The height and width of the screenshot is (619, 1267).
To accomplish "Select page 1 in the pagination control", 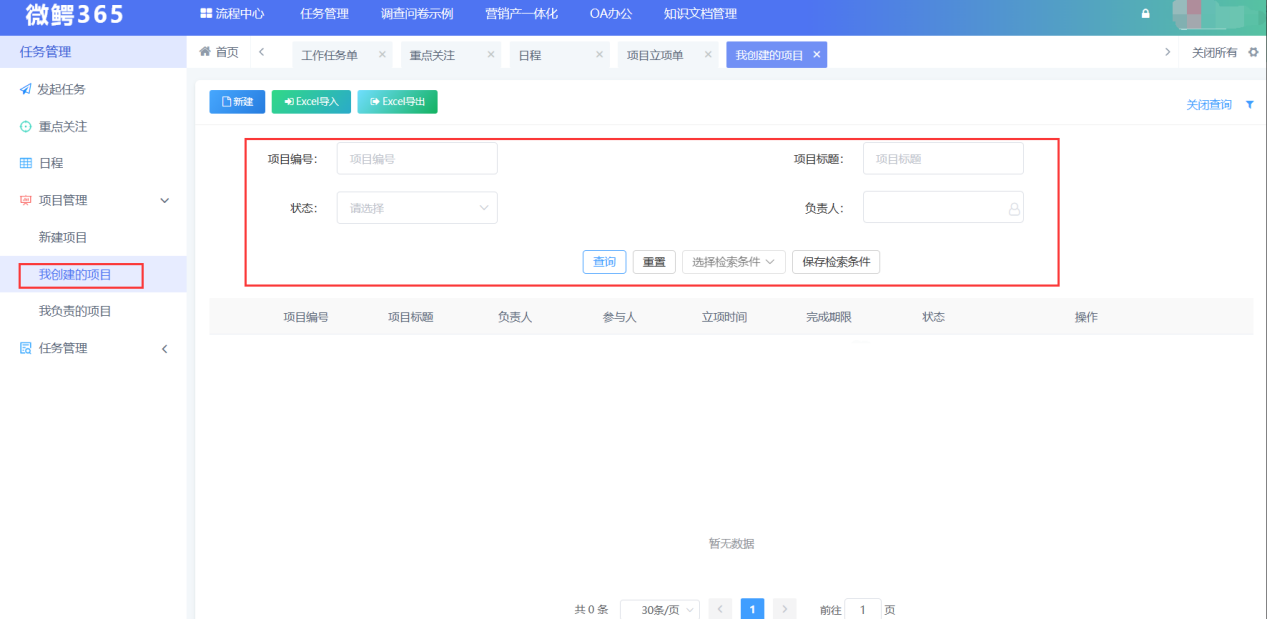I will point(752,608).
